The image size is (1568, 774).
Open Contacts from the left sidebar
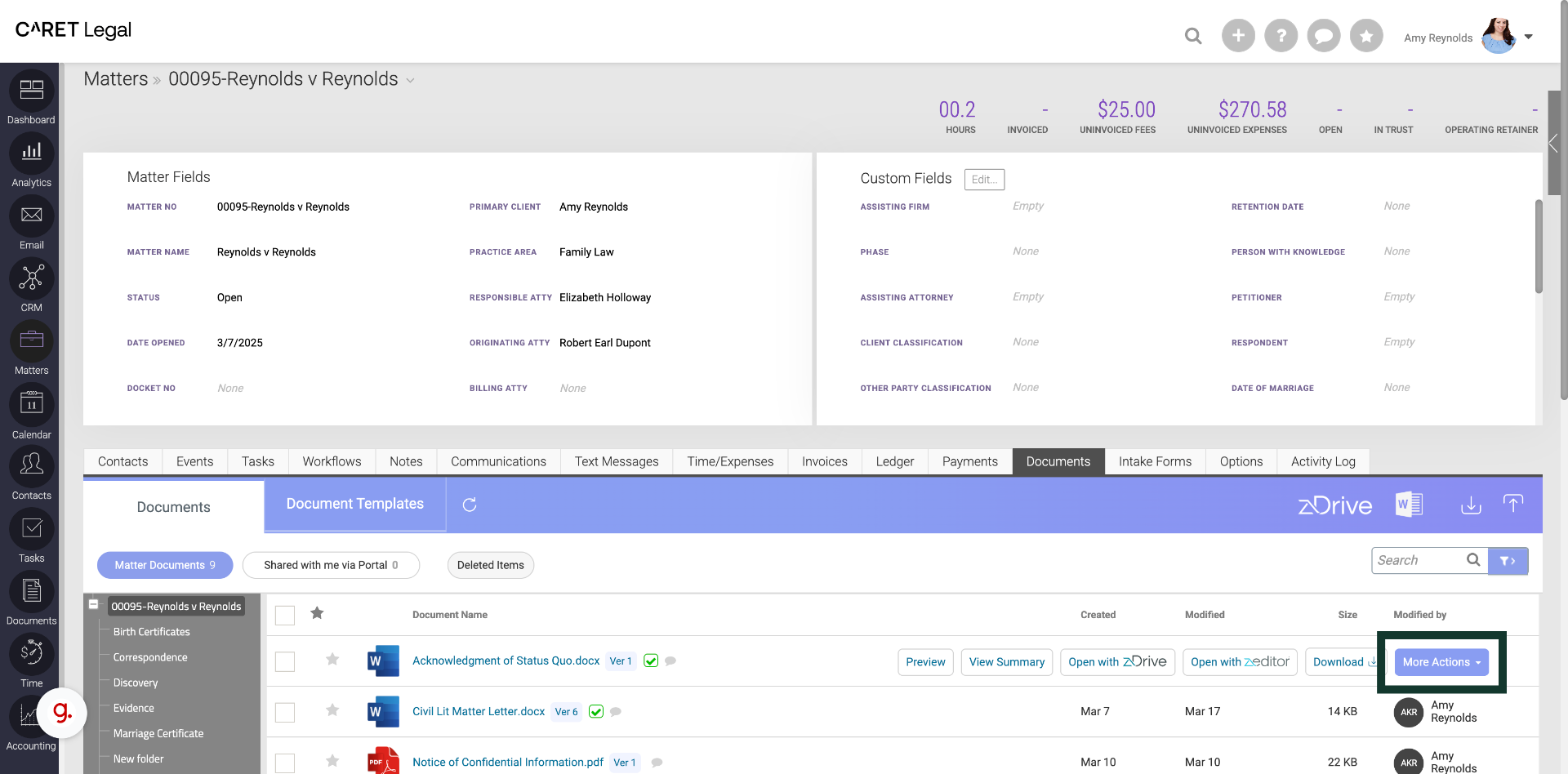click(31, 466)
